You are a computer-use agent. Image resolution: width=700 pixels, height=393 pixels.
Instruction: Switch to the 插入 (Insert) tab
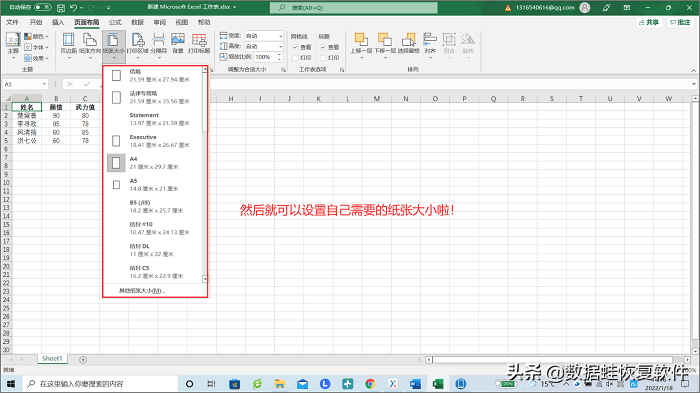coord(58,22)
